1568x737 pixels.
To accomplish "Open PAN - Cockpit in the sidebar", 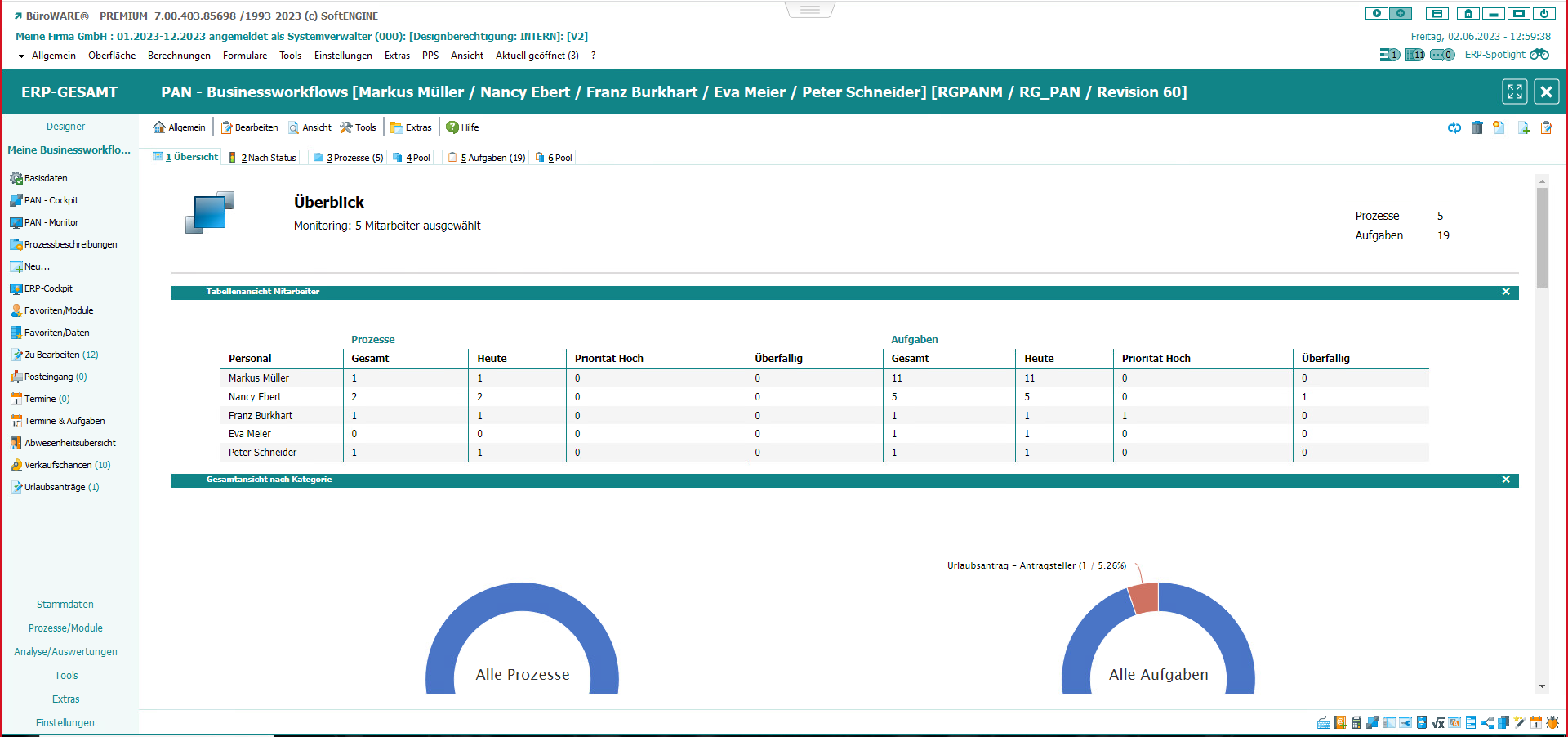I will pos(51,200).
